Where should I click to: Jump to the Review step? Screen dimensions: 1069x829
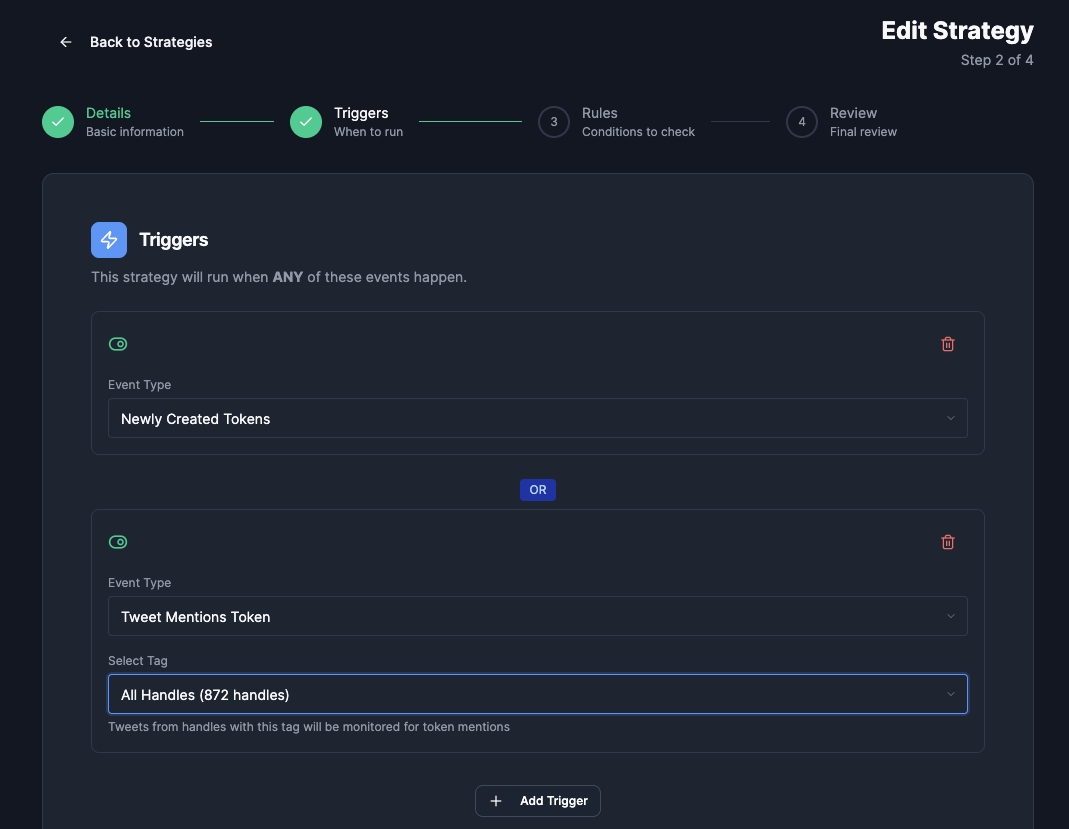[801, 121]
